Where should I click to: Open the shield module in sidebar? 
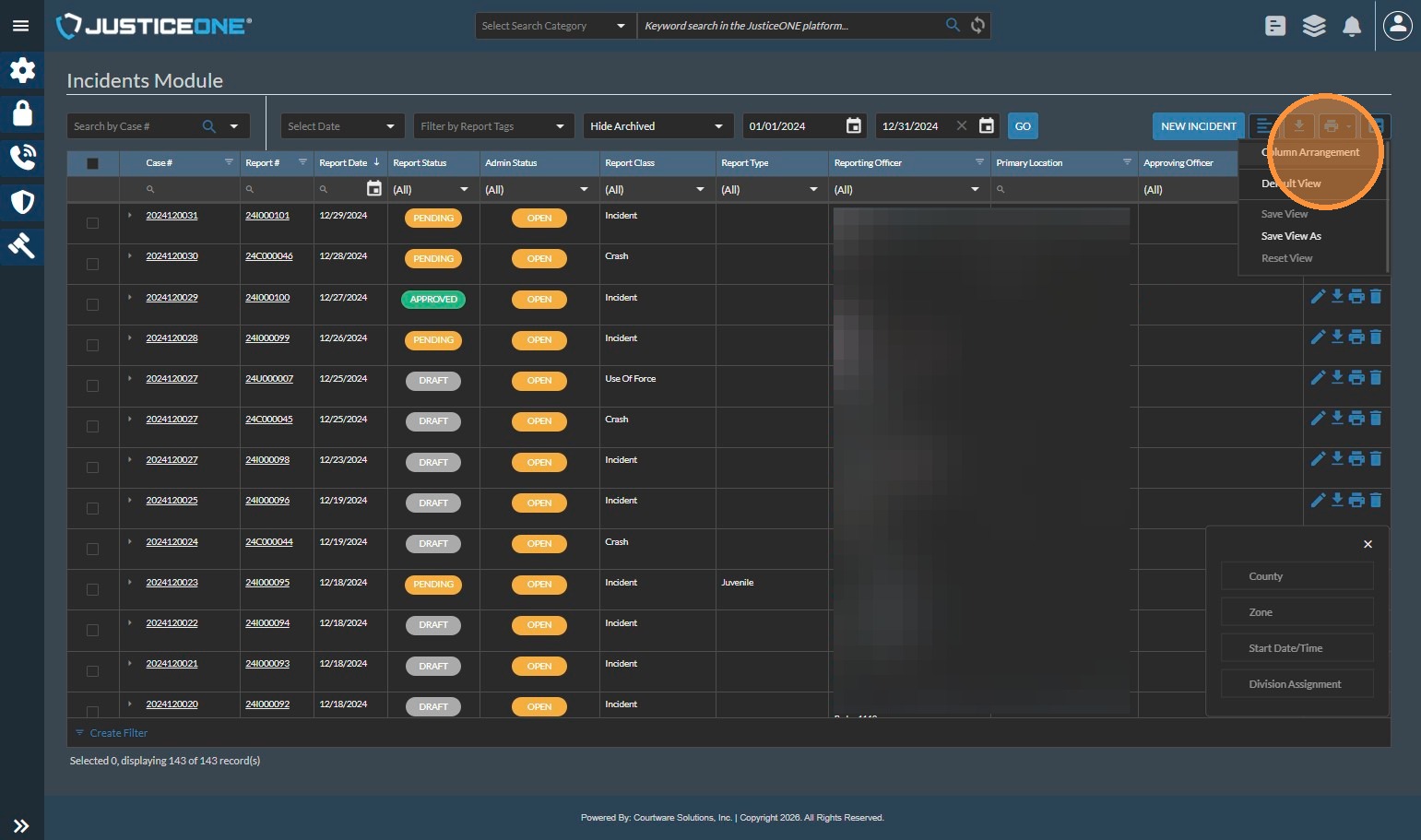click(22, 202)
